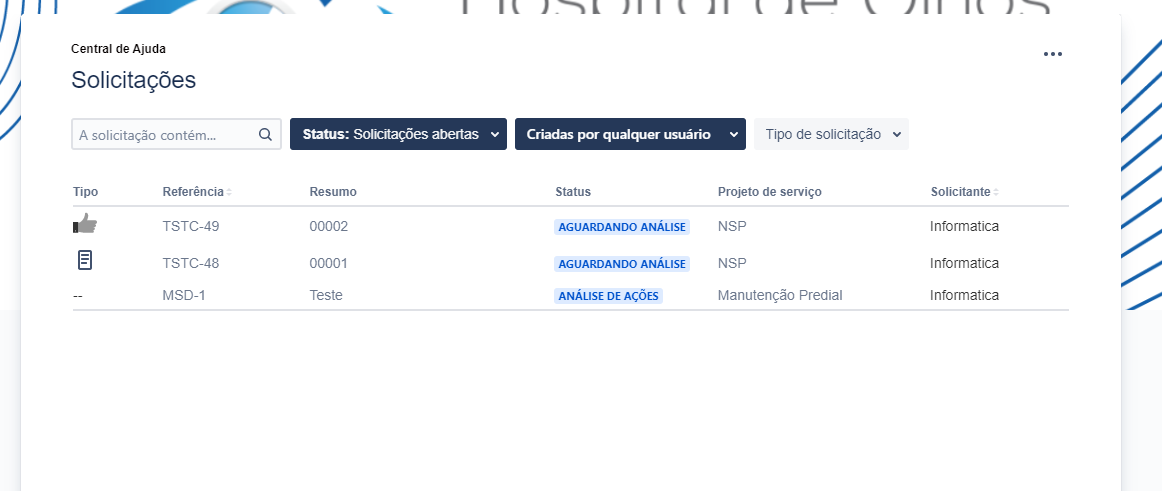This screenshot has height=491, width=1162.
Task: Click the Status column header
Action: coord(573,192)
